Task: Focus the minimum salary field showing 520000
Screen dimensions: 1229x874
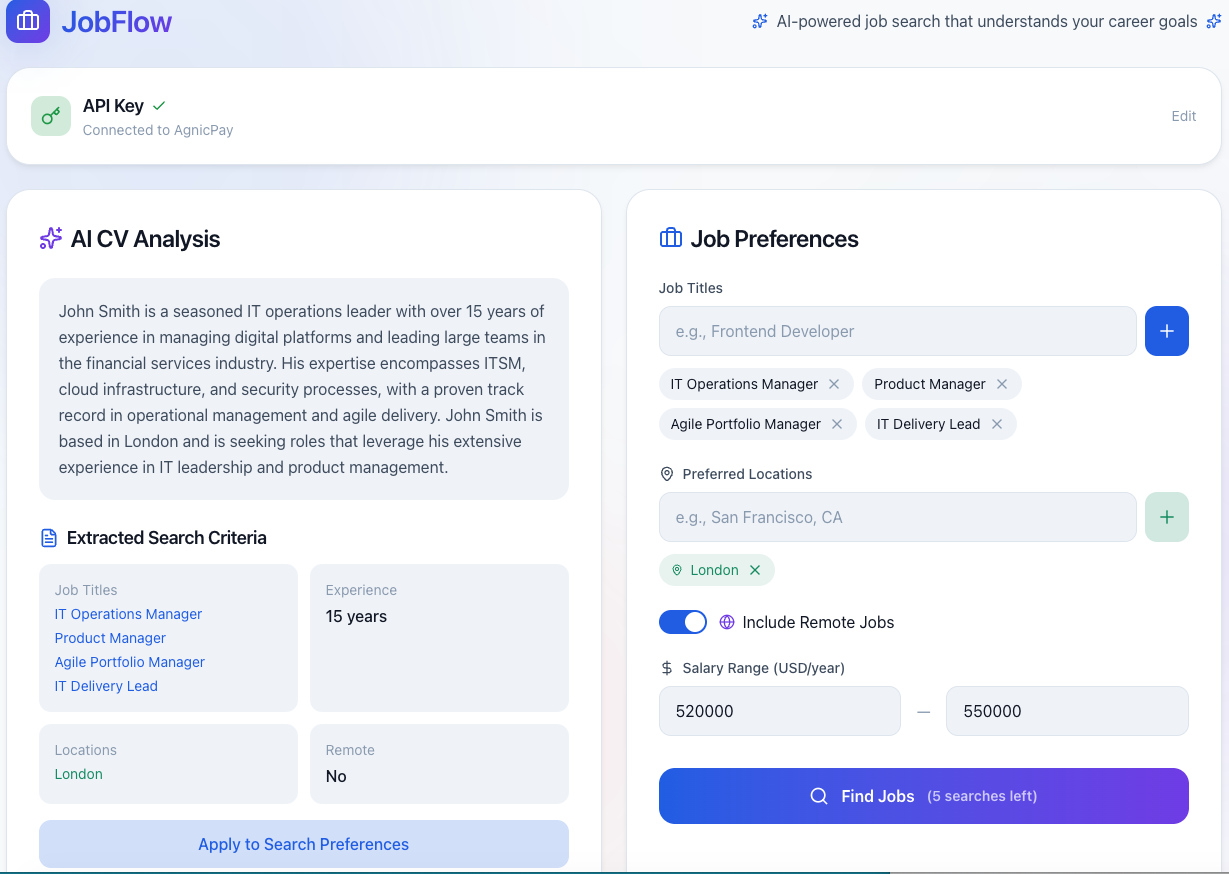Action: pyautogui.click(x=779, y=710)
